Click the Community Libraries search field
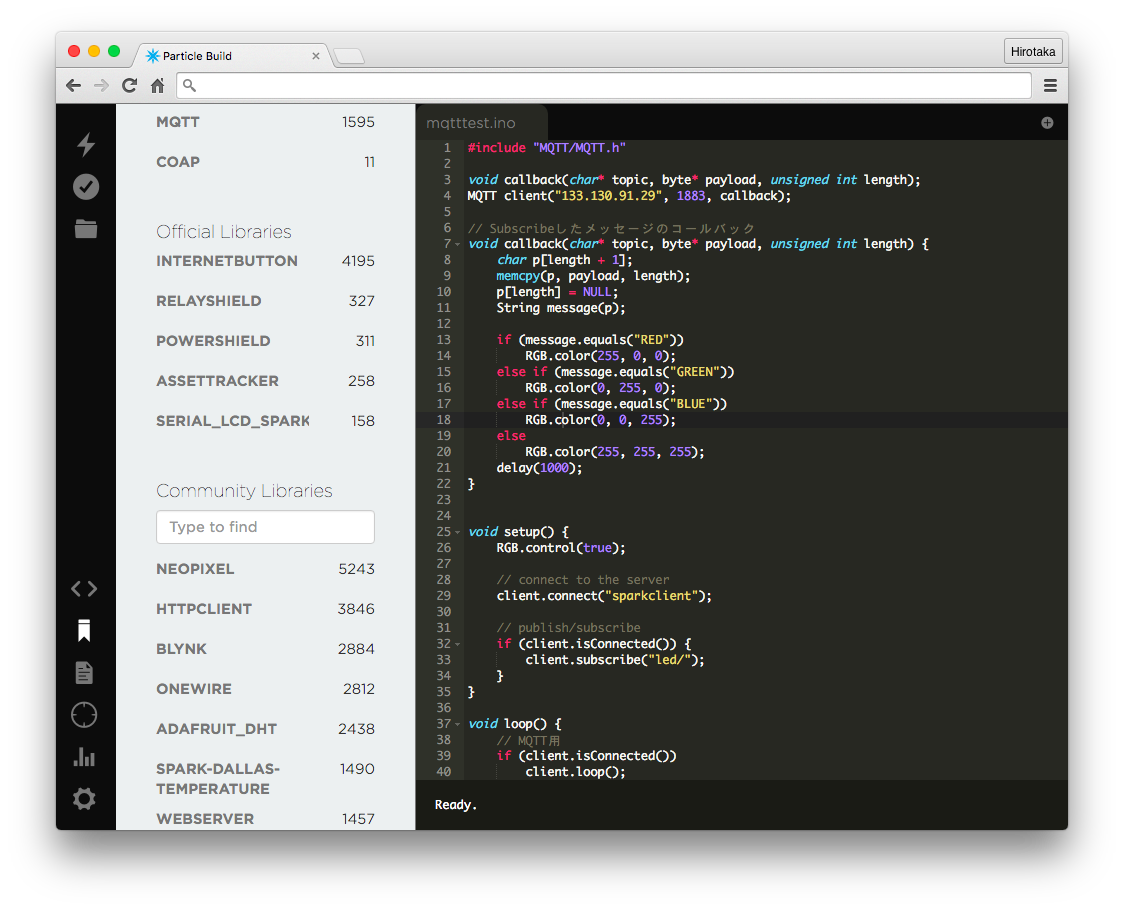 point(265,527)
